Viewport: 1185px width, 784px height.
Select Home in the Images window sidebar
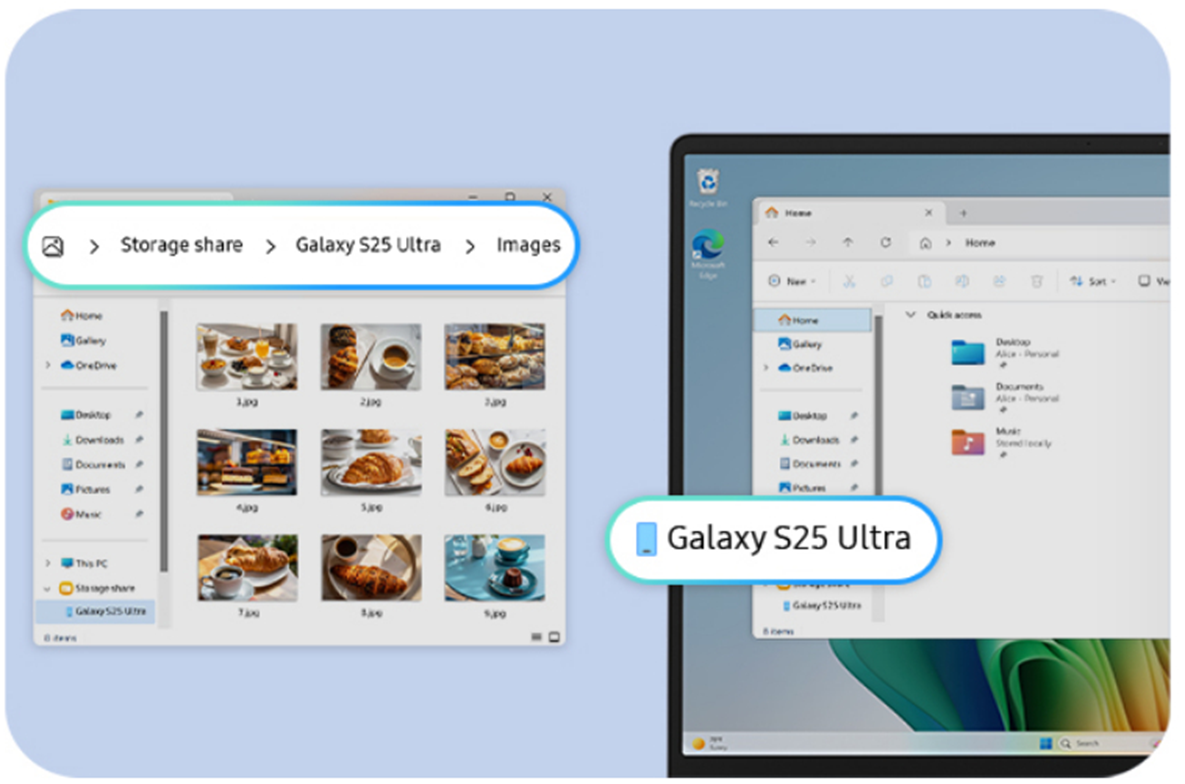pos(82,316)
